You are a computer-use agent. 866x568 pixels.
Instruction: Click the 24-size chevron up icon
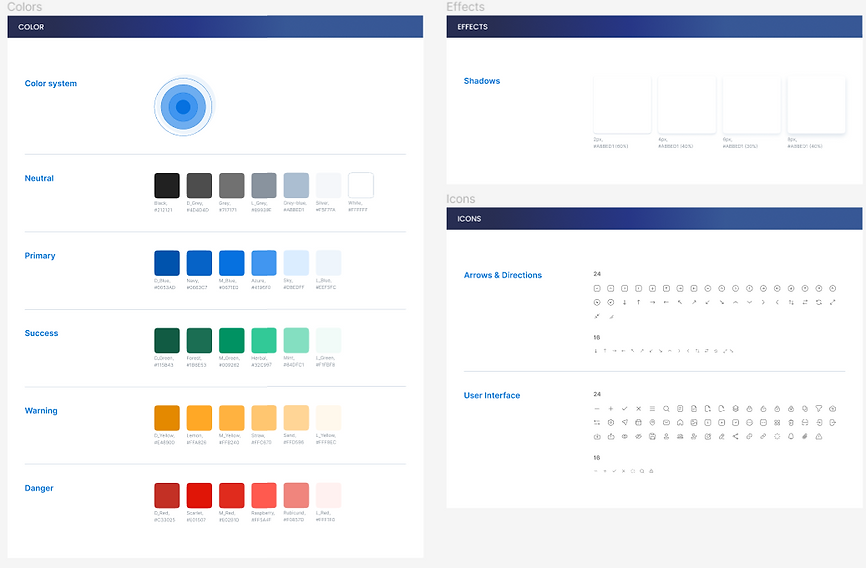click(x=735, y=302)
